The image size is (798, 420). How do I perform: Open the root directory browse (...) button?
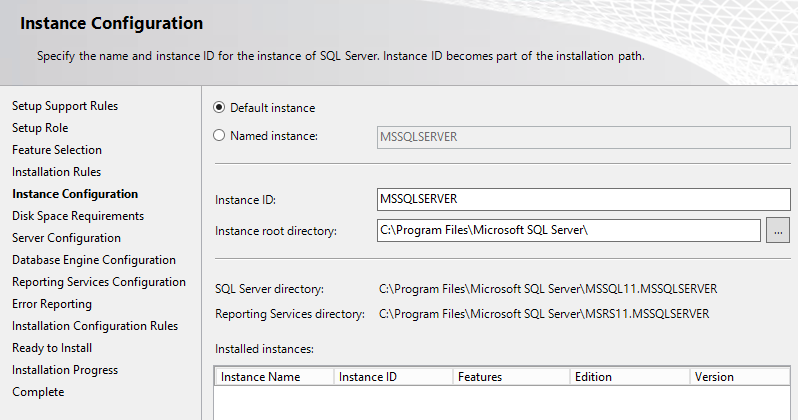click(778, 230)
